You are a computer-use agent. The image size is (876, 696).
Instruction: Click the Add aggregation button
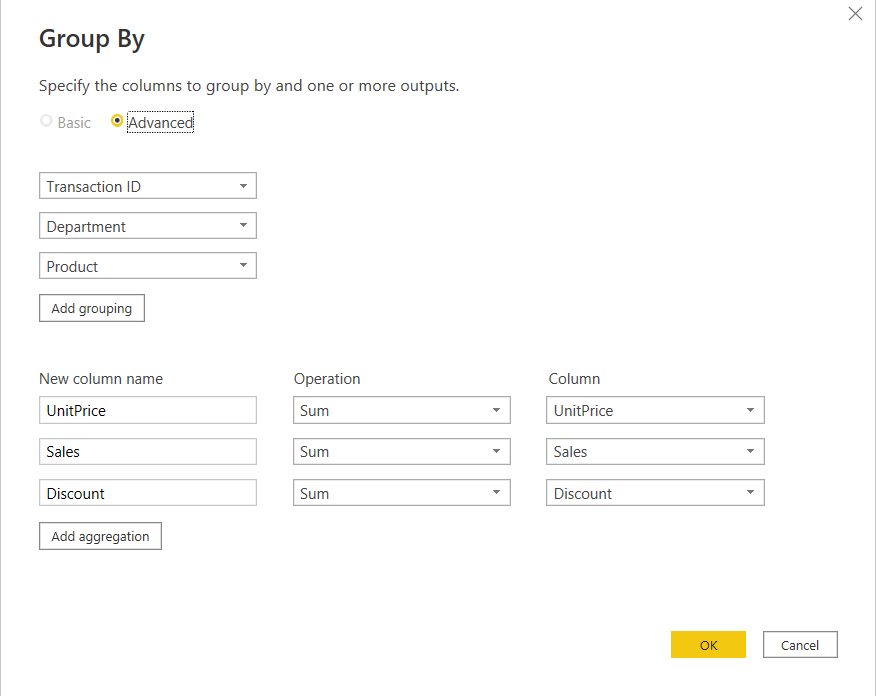(x=100, y=536)
